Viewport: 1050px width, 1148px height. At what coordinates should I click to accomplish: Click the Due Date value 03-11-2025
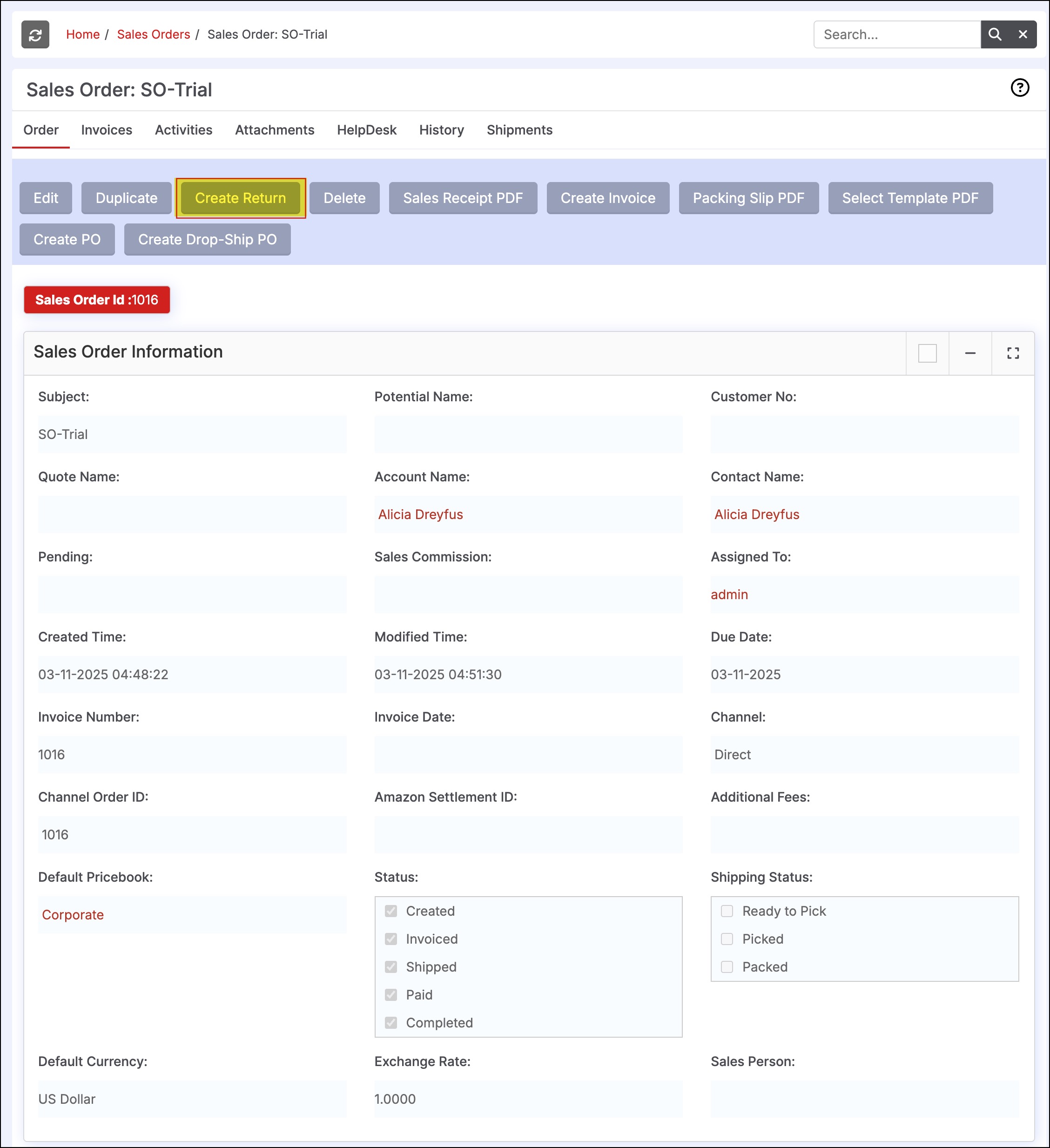745,675
